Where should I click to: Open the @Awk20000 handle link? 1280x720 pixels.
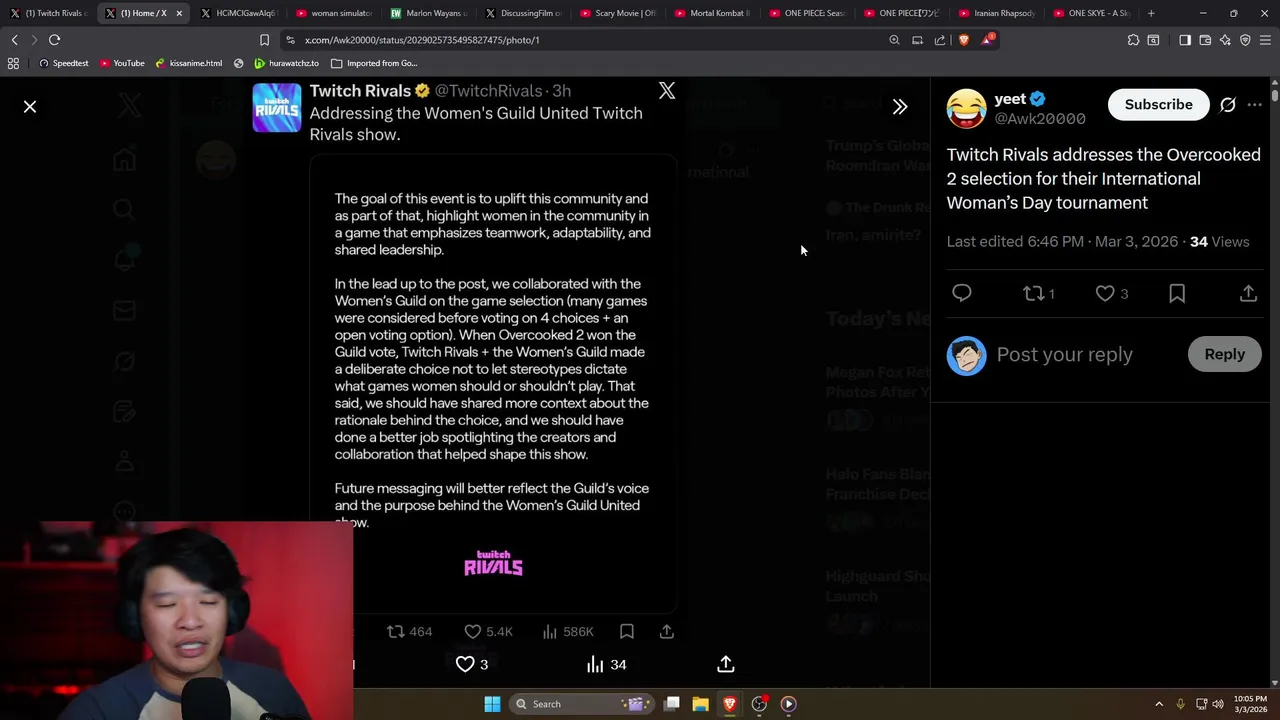click(x=1039, y=119)
